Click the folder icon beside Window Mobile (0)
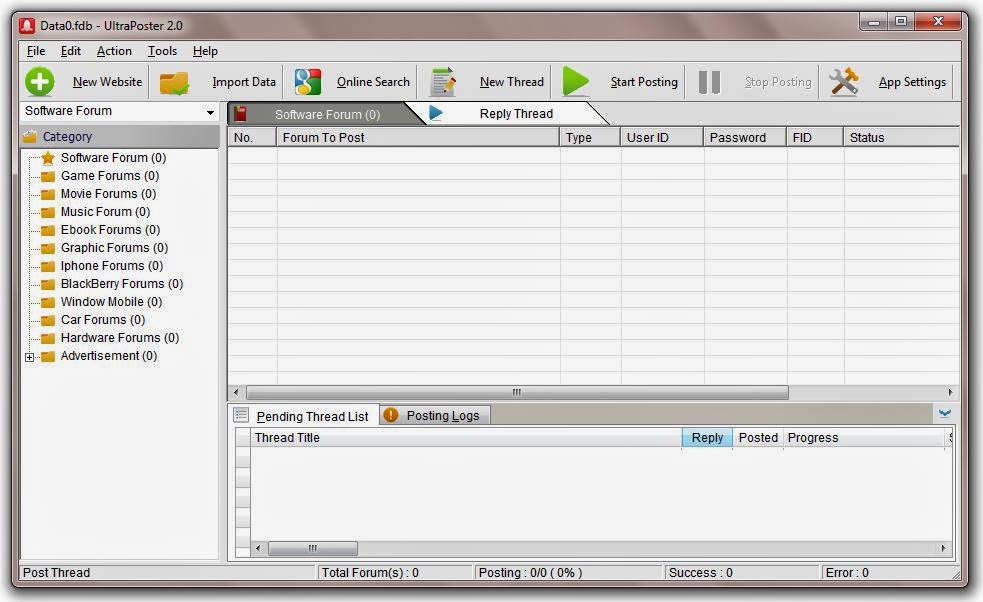 (48, 302)
